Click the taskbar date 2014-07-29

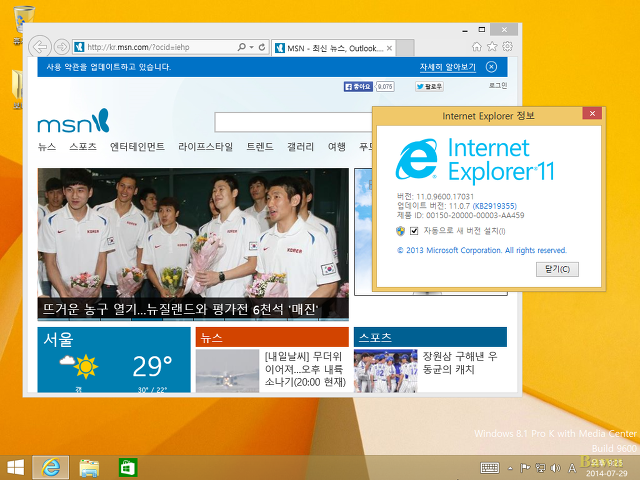pyautogui.click(x=607, y=473)
